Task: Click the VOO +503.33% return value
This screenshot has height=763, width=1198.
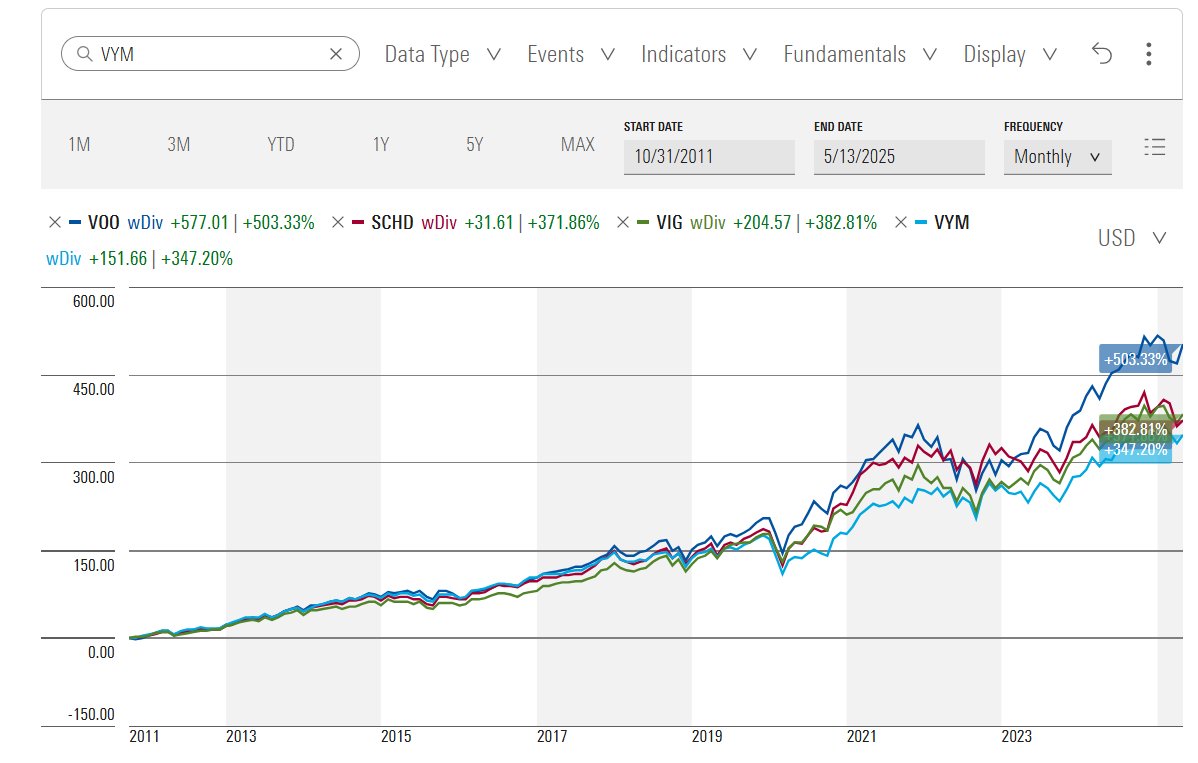Action: click(278, 222)
